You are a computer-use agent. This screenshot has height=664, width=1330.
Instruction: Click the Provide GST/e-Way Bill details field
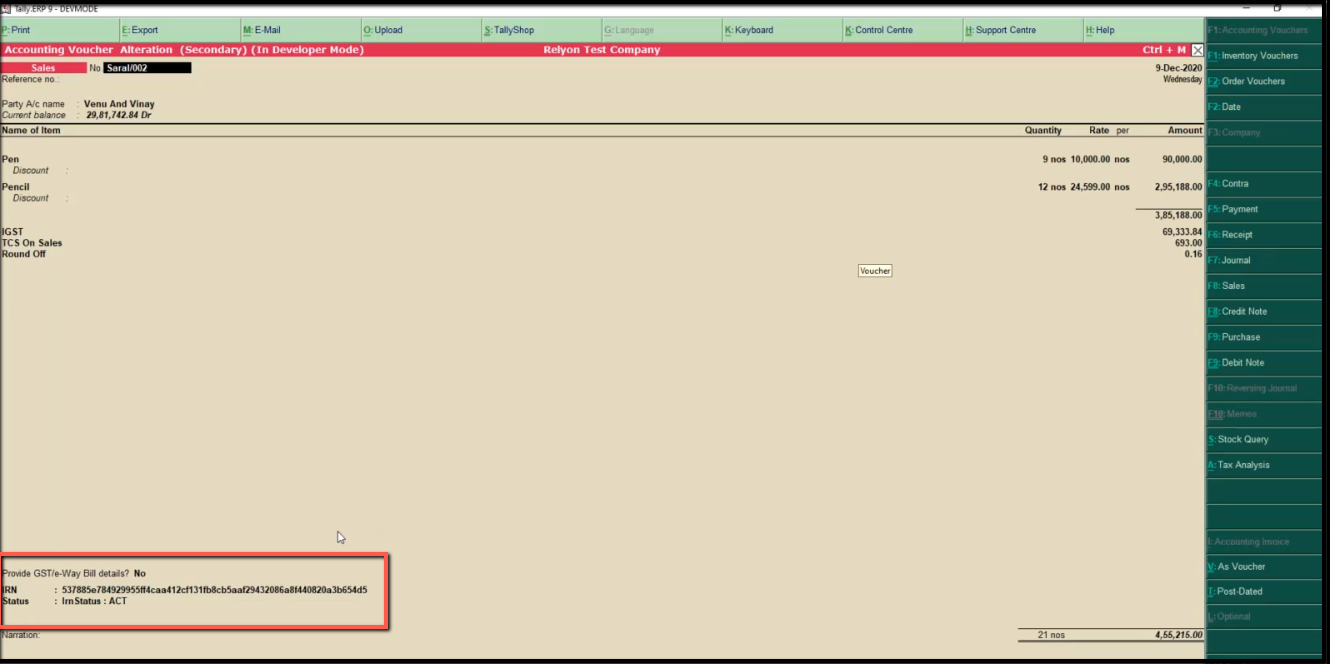point(74,574)
